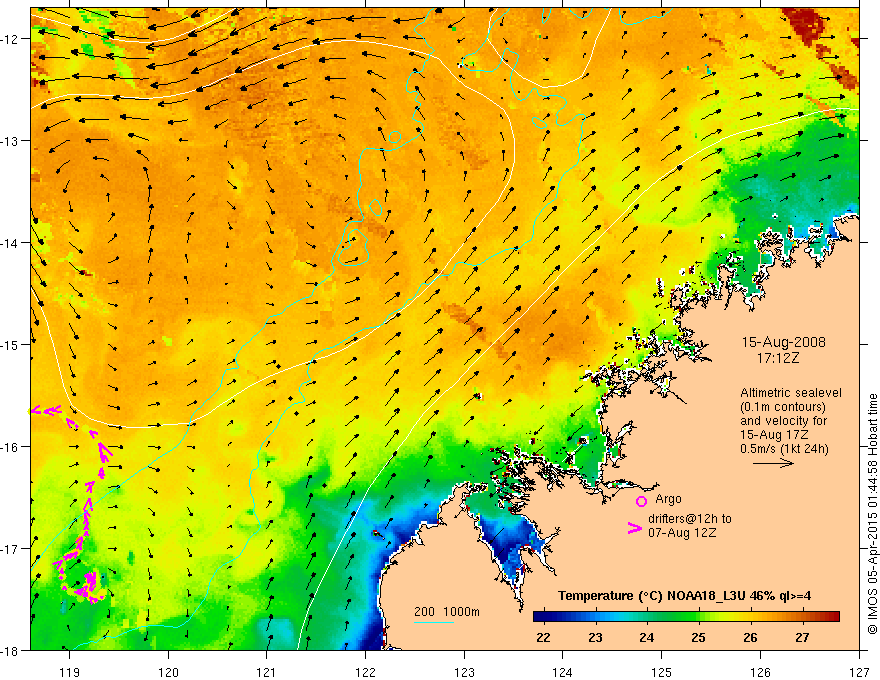Click the longitude axis label 119
The image size is (880, 680).
point(70,672)
